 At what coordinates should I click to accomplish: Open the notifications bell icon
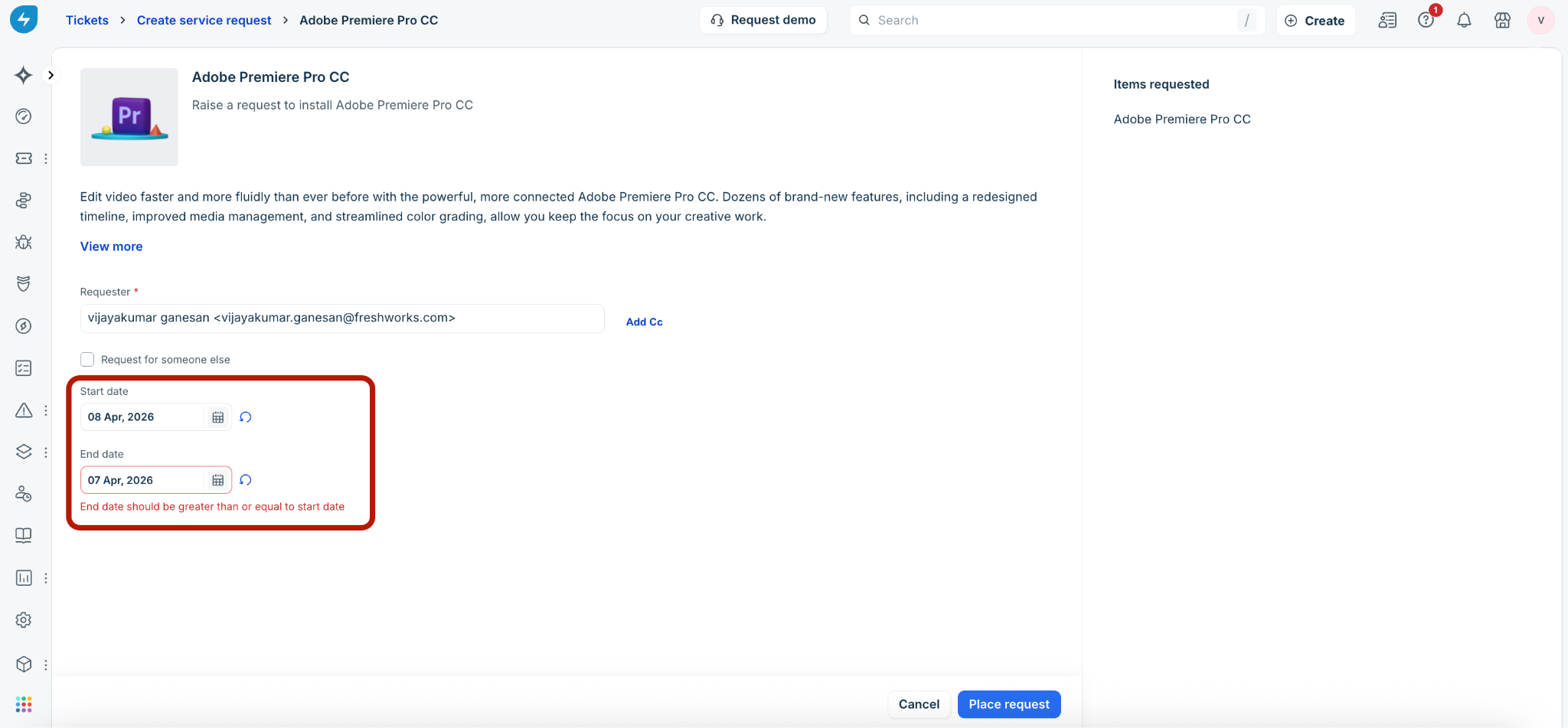click(1464, 21)
